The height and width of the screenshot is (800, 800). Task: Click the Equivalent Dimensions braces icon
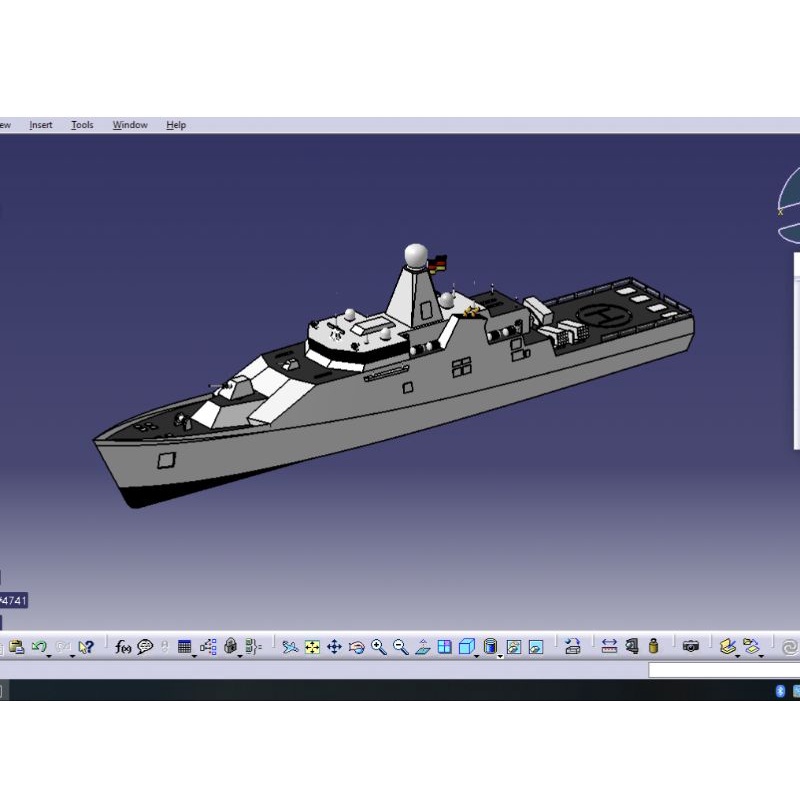click(254, 646)
